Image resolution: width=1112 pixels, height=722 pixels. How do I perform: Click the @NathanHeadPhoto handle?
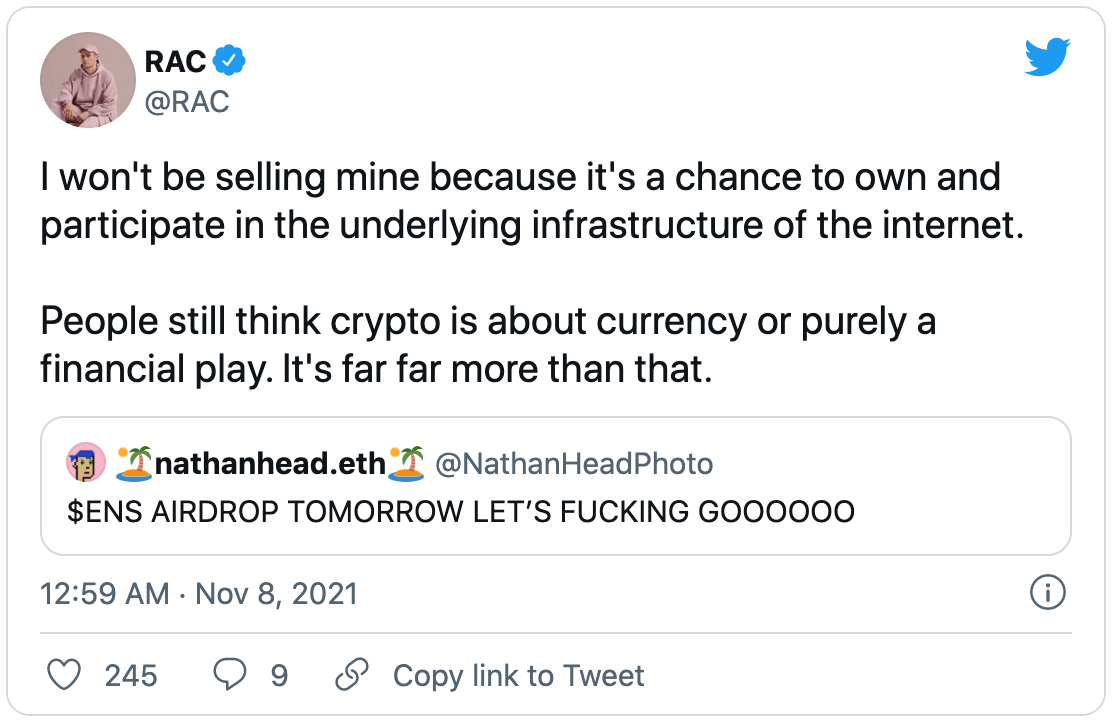575,464
